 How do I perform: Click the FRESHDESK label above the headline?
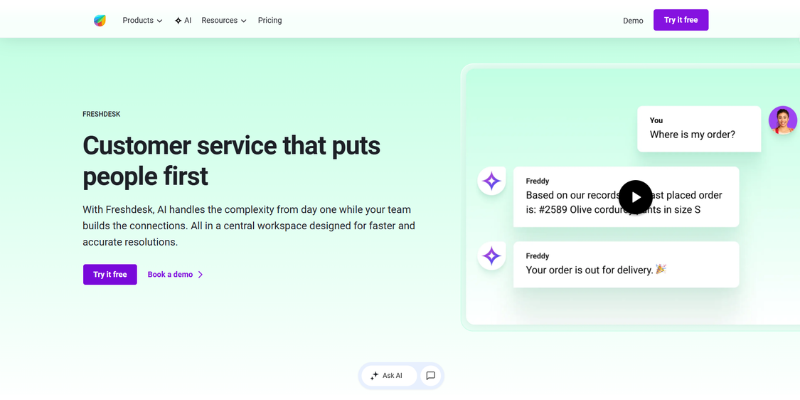(102, 114)
